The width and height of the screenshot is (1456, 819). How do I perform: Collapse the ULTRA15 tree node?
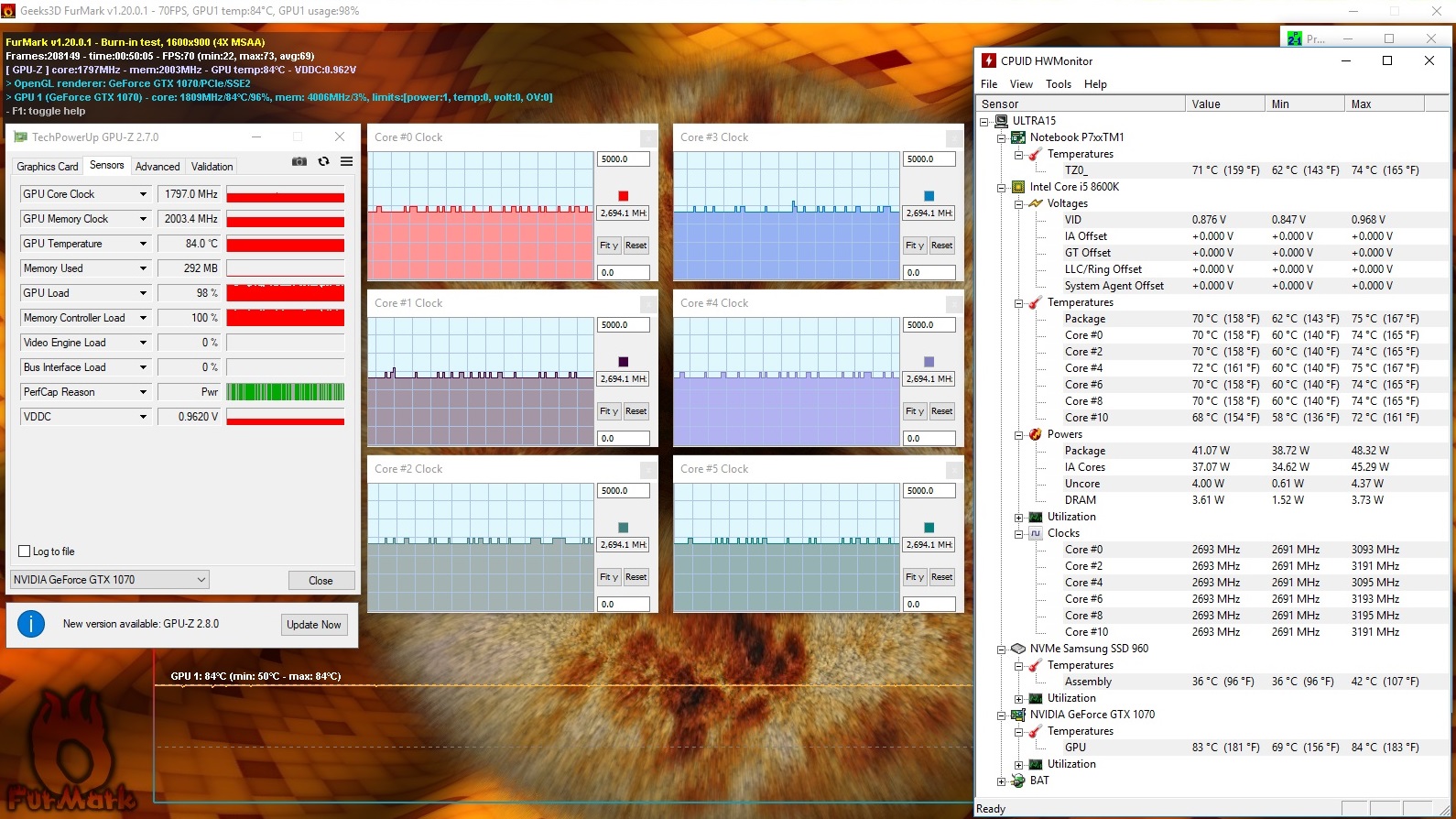[x=984, y=121]
